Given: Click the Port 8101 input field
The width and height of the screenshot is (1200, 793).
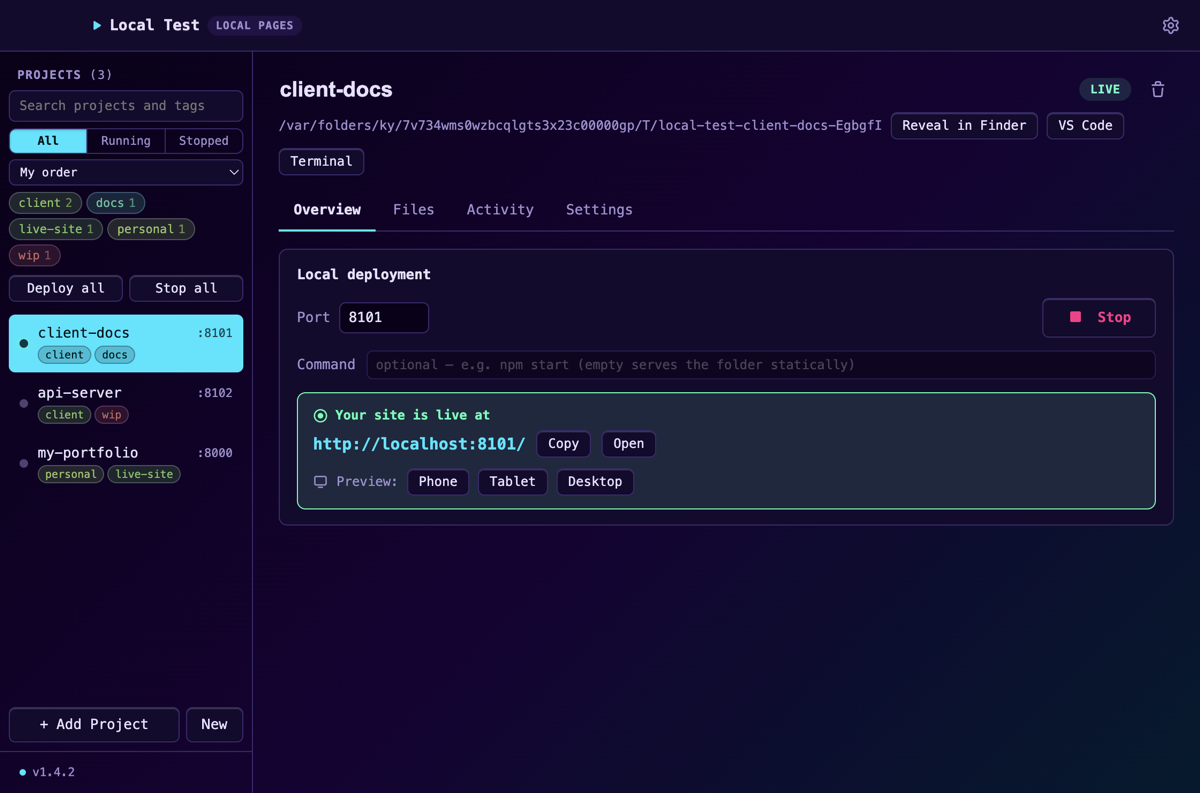Looking at the screenshot, I should click(x=384, y=318).
